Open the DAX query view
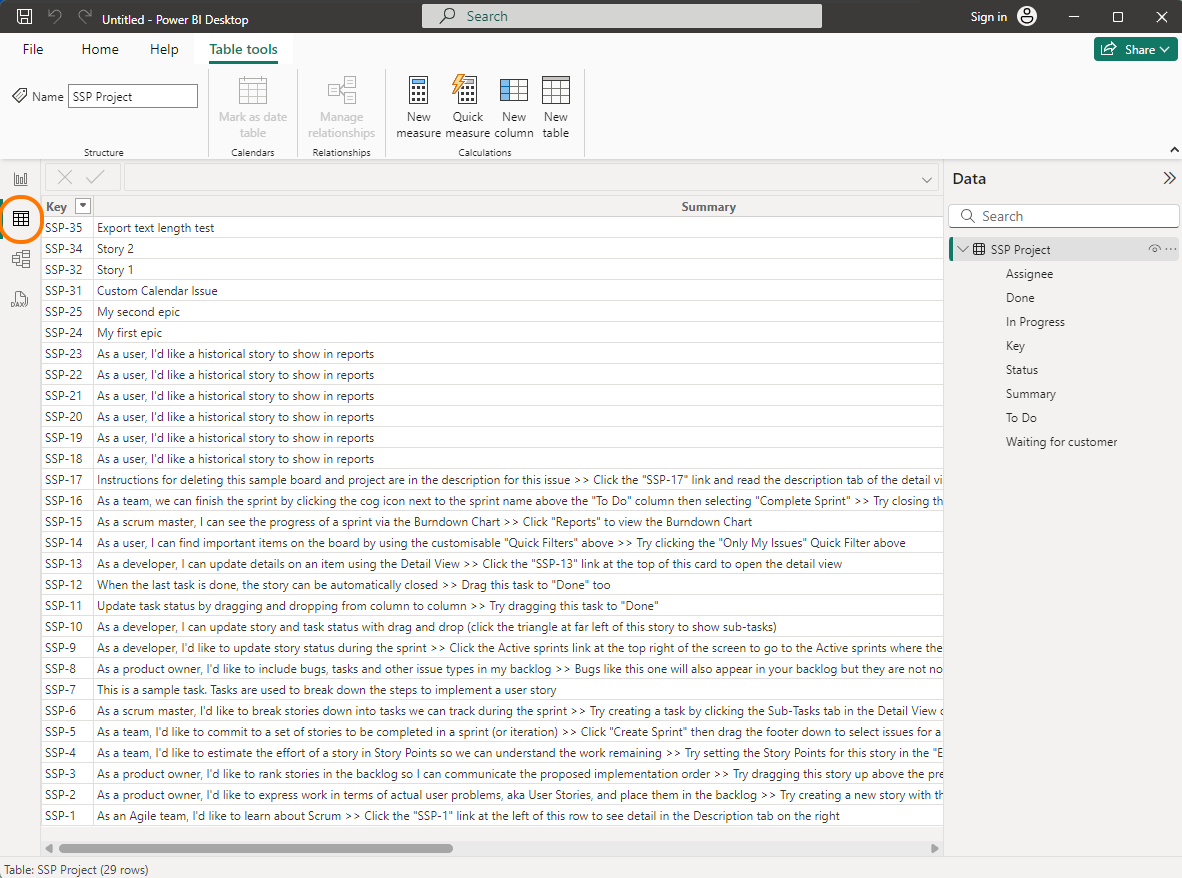1182x878 pixels. point(20,298)
